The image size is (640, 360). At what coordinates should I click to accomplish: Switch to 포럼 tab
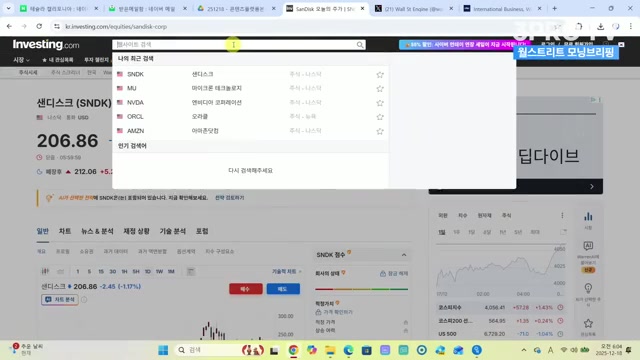coord(202,231)
